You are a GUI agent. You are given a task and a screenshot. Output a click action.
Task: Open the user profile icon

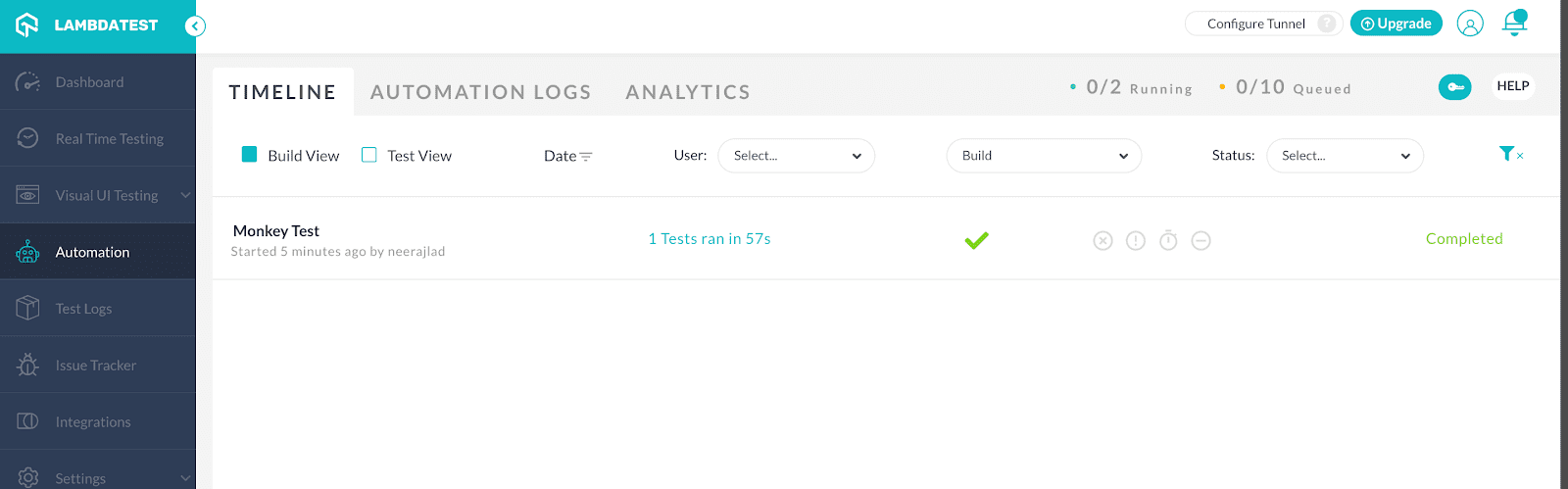click(x=1470, y=24)
